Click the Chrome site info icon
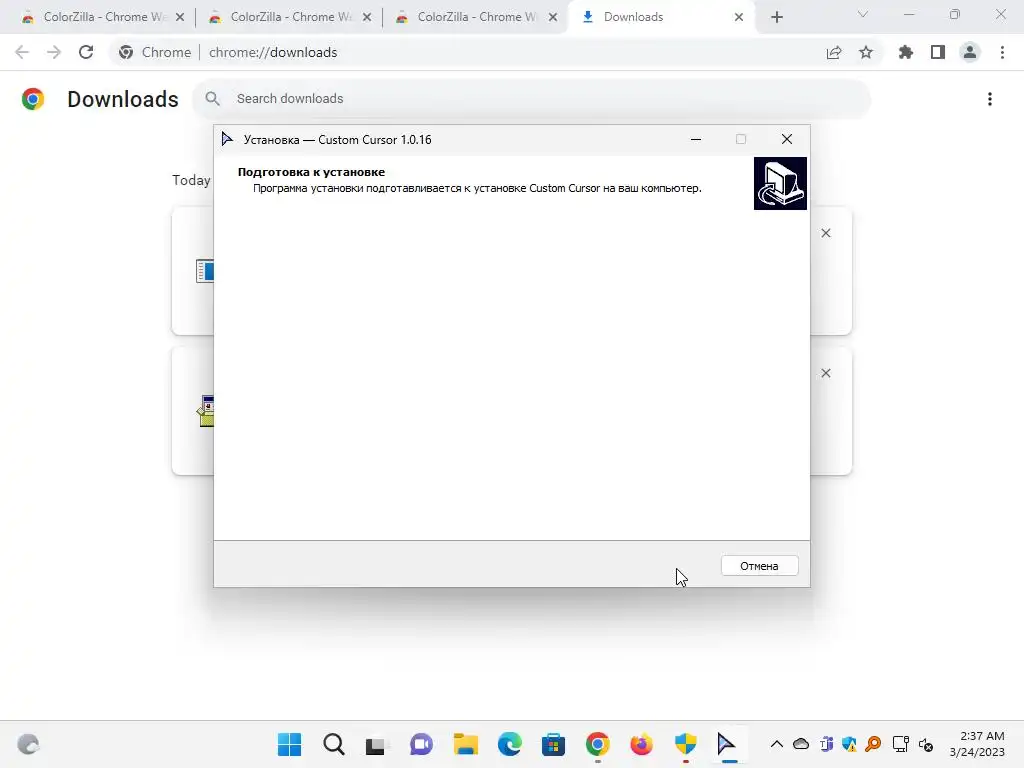1024x768 pixels. tap(126, 52)
